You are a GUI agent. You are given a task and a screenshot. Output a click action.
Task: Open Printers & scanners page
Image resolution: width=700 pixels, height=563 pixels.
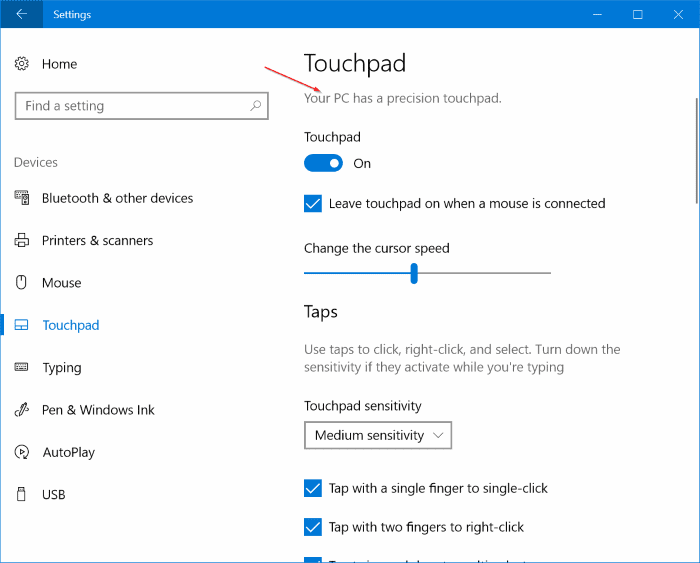pos(97,240)
